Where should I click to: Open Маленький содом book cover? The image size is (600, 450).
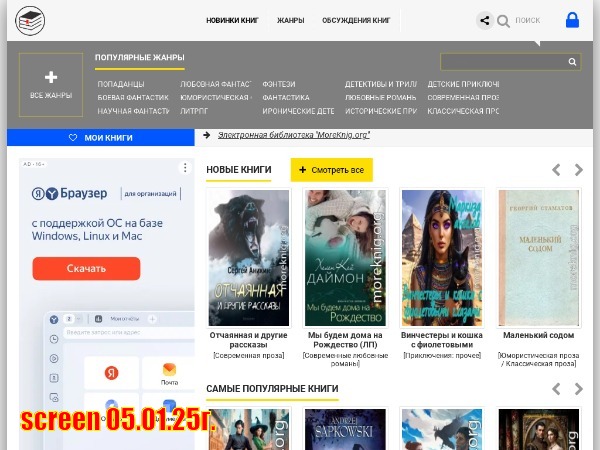coord(538,258)
